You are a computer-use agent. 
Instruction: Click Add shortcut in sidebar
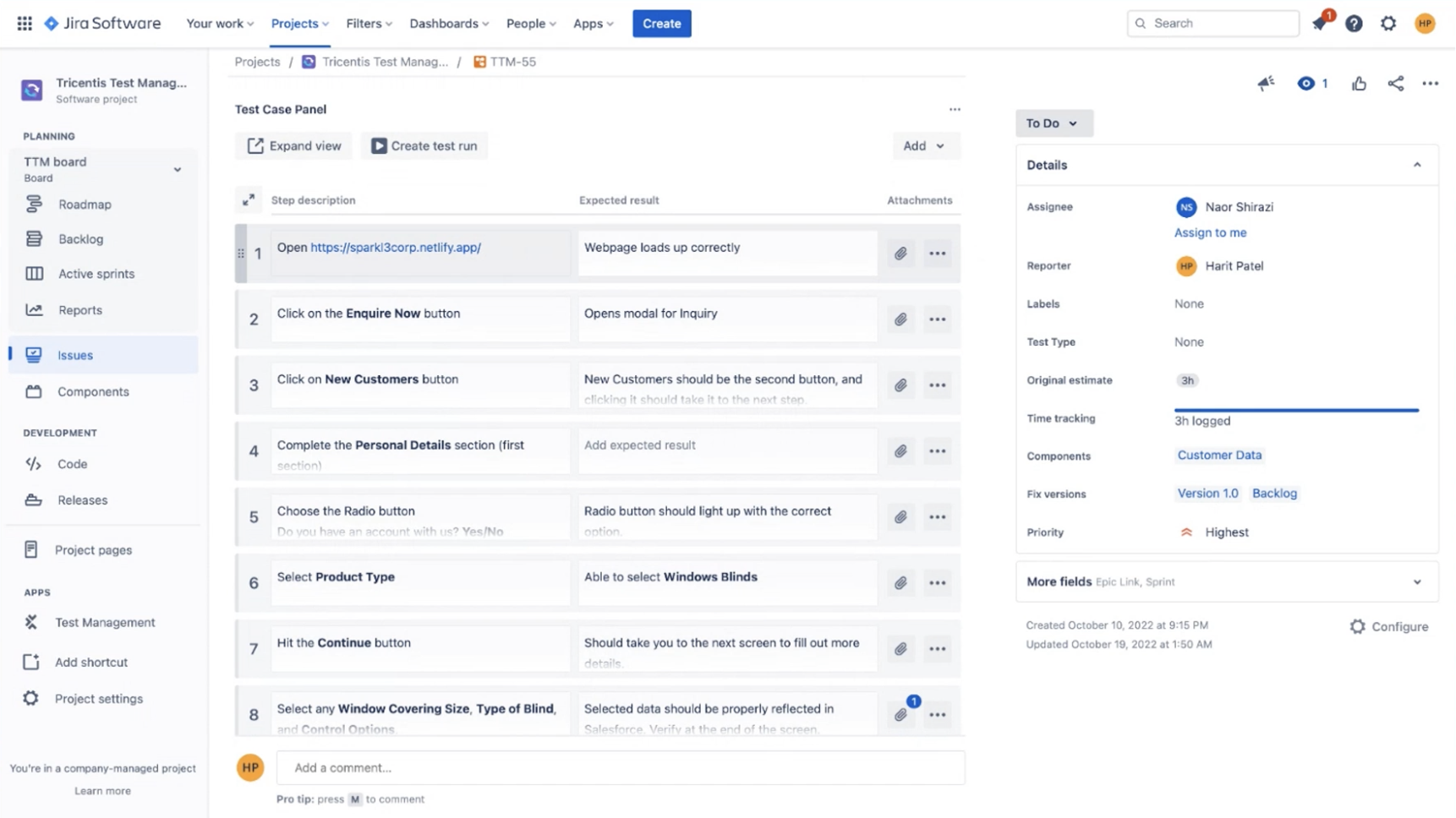(x=90, y=663)
